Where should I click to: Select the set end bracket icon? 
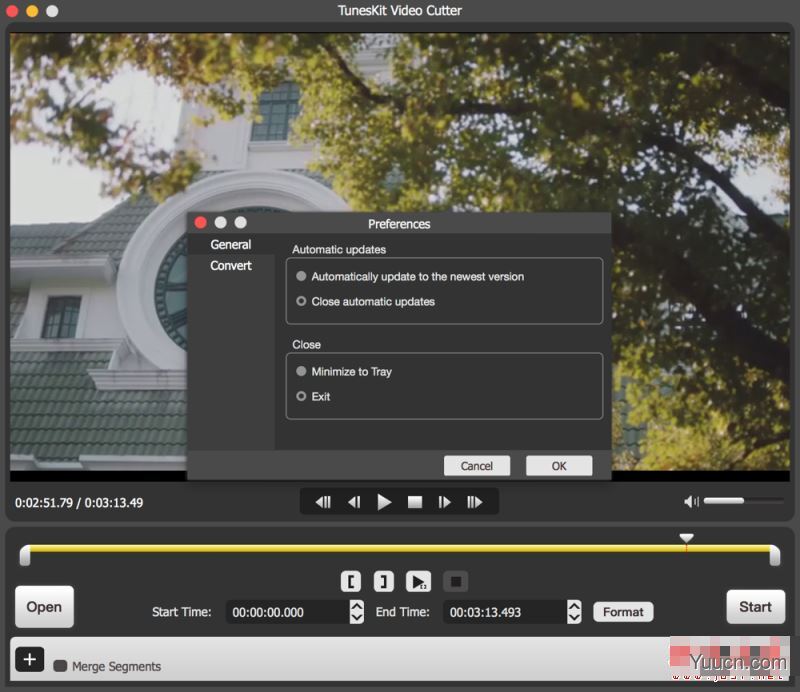point(383,580)
